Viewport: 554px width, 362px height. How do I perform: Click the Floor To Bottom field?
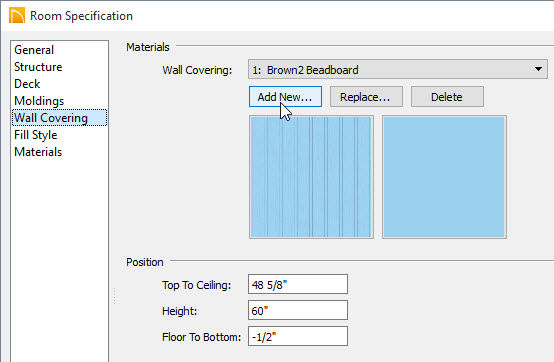click(298, 336)
